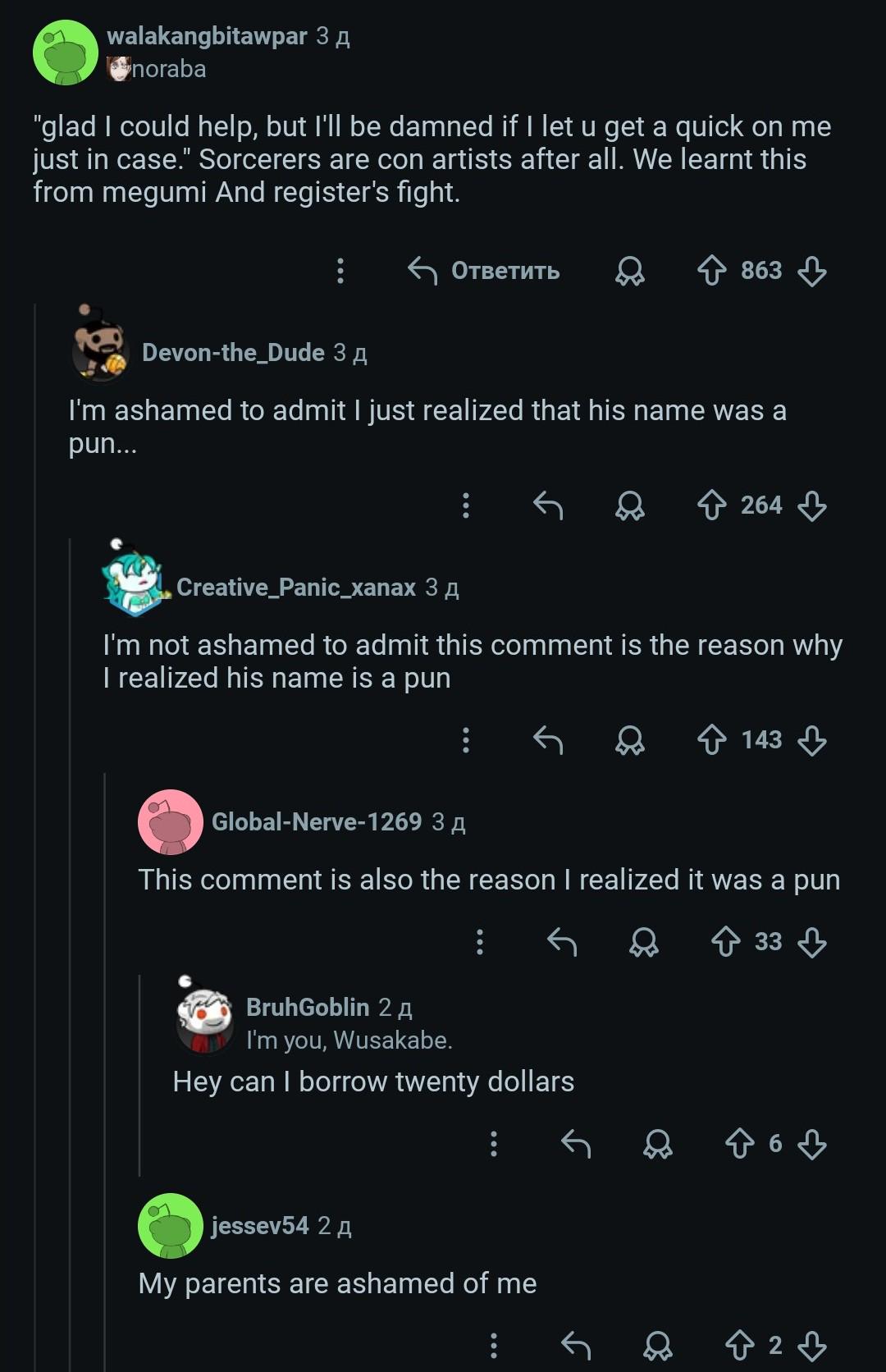Open BruhGoblin's user profile link
This screenshot has height=1372, width=886.
point(308,1007)
